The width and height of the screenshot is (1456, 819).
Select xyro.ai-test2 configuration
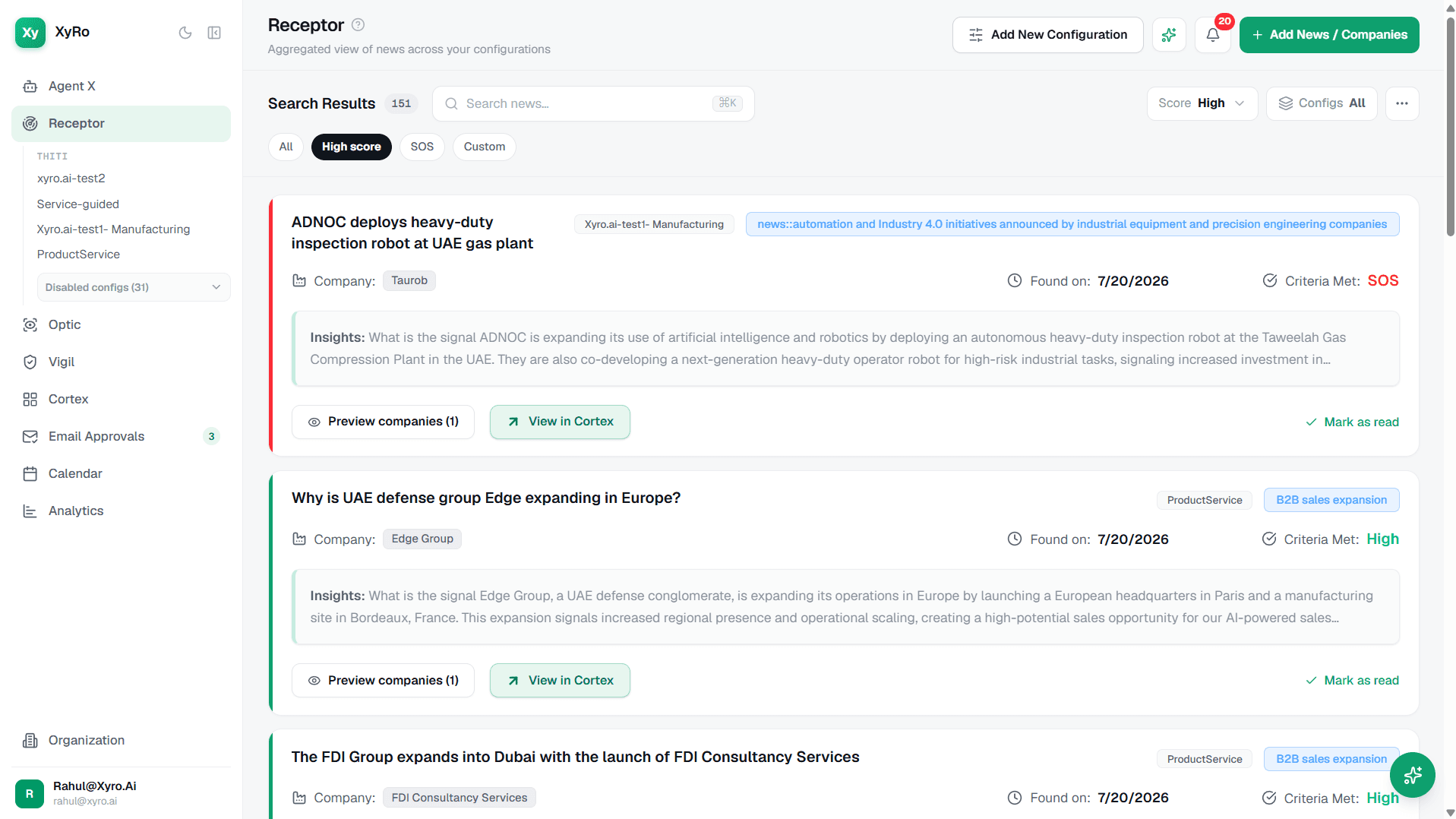click(x=71, y=179)
